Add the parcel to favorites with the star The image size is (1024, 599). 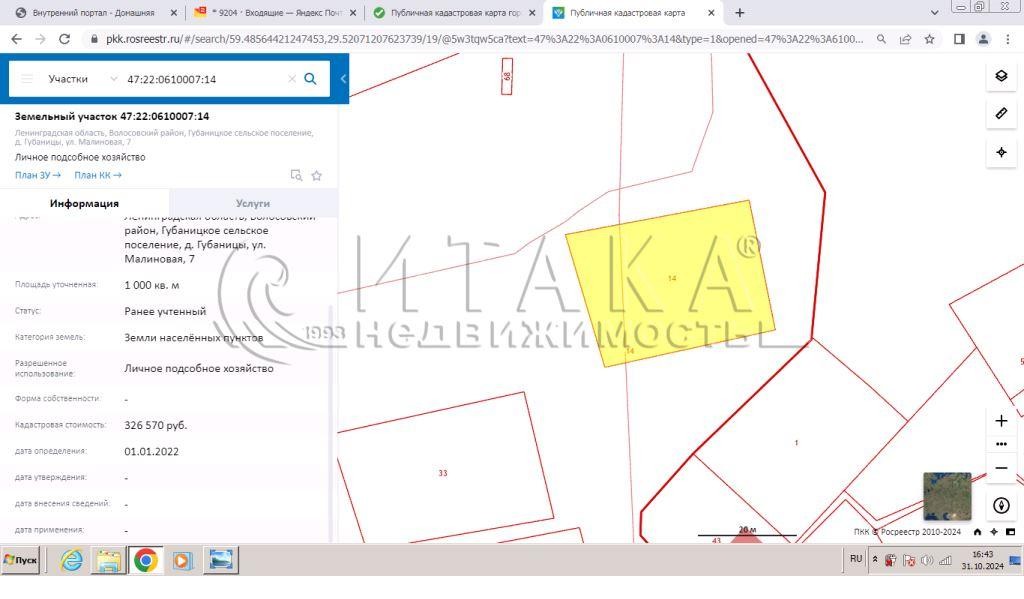(317, 175)
